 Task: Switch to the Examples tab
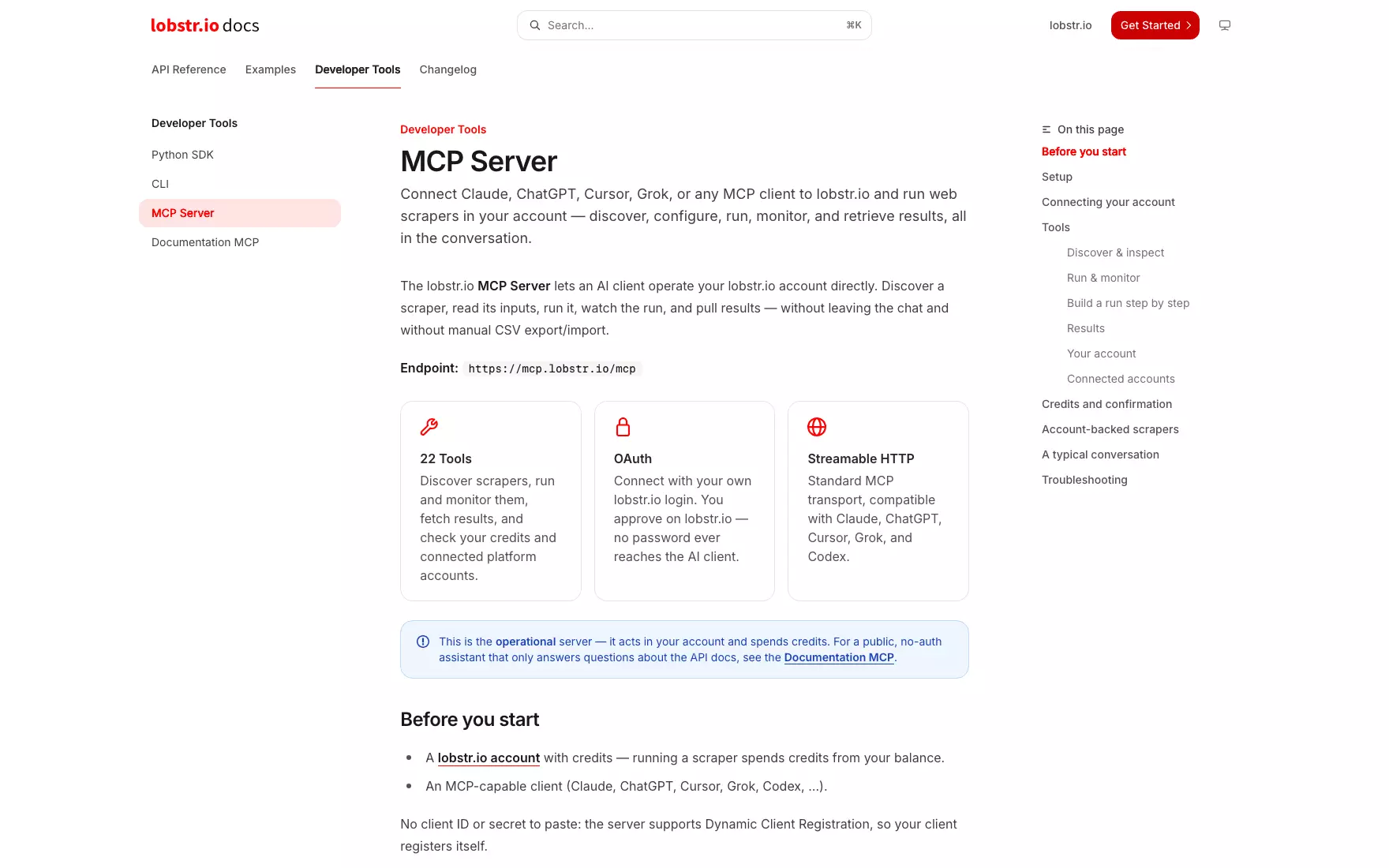click(271, 69)
